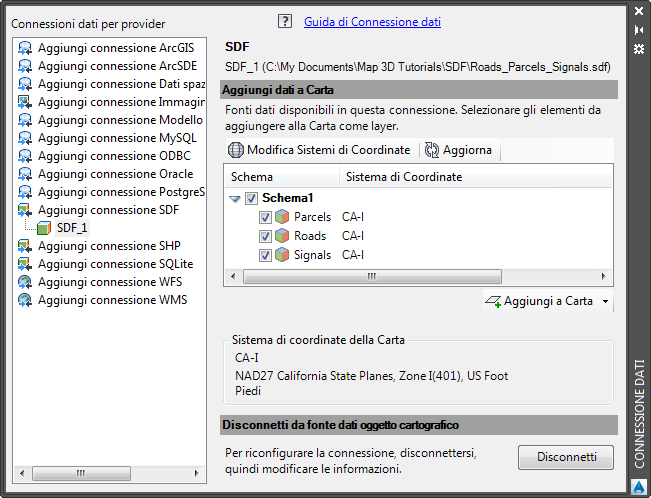
Task: Click the ArcGIS connection icon
Action: click(25, 48)
